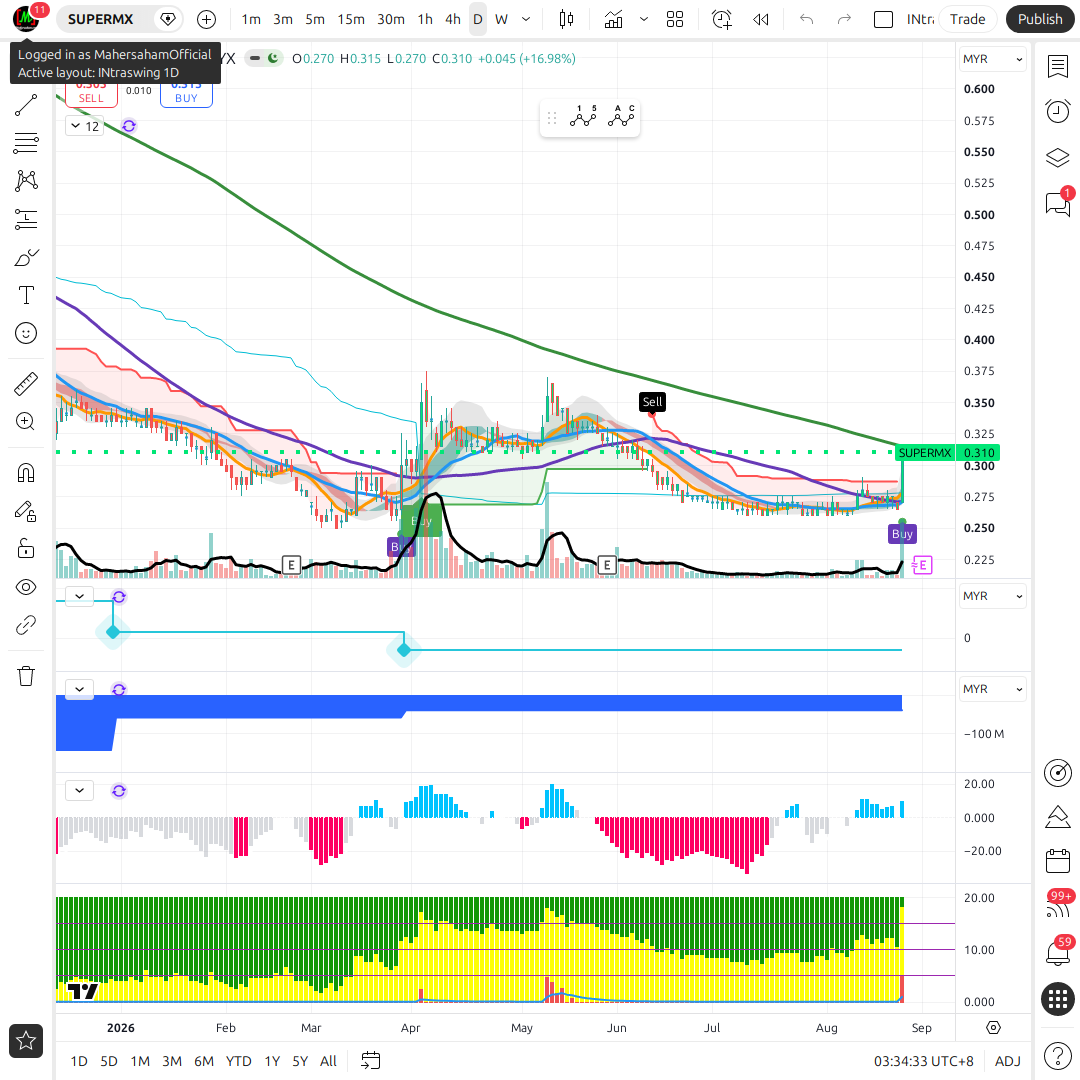Image resolution: width=1080 pixels, height=1080 pixels.
Task: Toggle stay in drawing mode
Action: [x=26, y=511]
